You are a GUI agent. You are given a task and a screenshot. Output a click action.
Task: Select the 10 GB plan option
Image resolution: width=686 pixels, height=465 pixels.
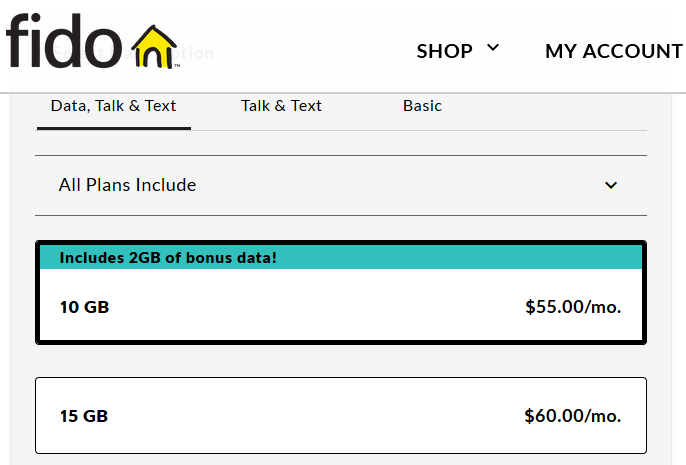pyautogui.click(x=340, y=307)
